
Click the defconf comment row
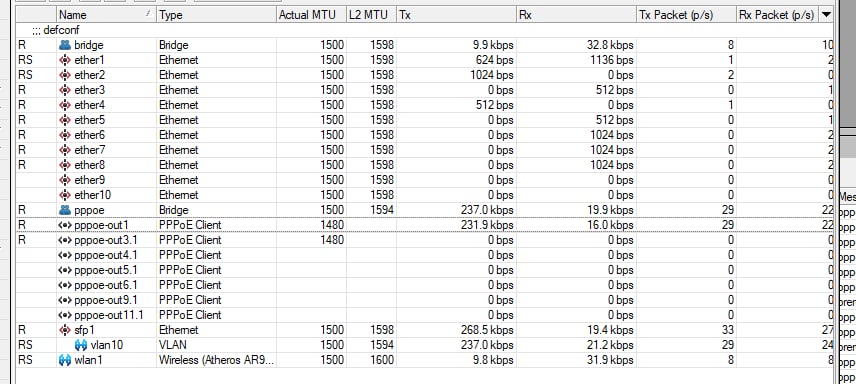(425, 30)
